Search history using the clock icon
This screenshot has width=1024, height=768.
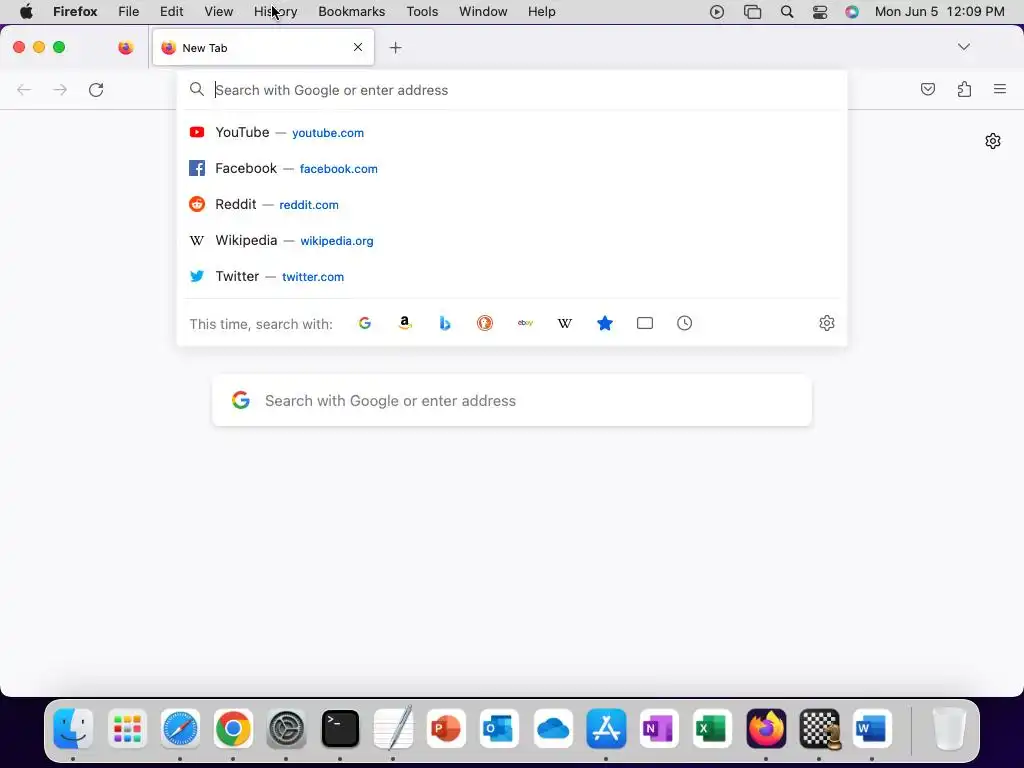pyautogui.click(x=684, y=323)
